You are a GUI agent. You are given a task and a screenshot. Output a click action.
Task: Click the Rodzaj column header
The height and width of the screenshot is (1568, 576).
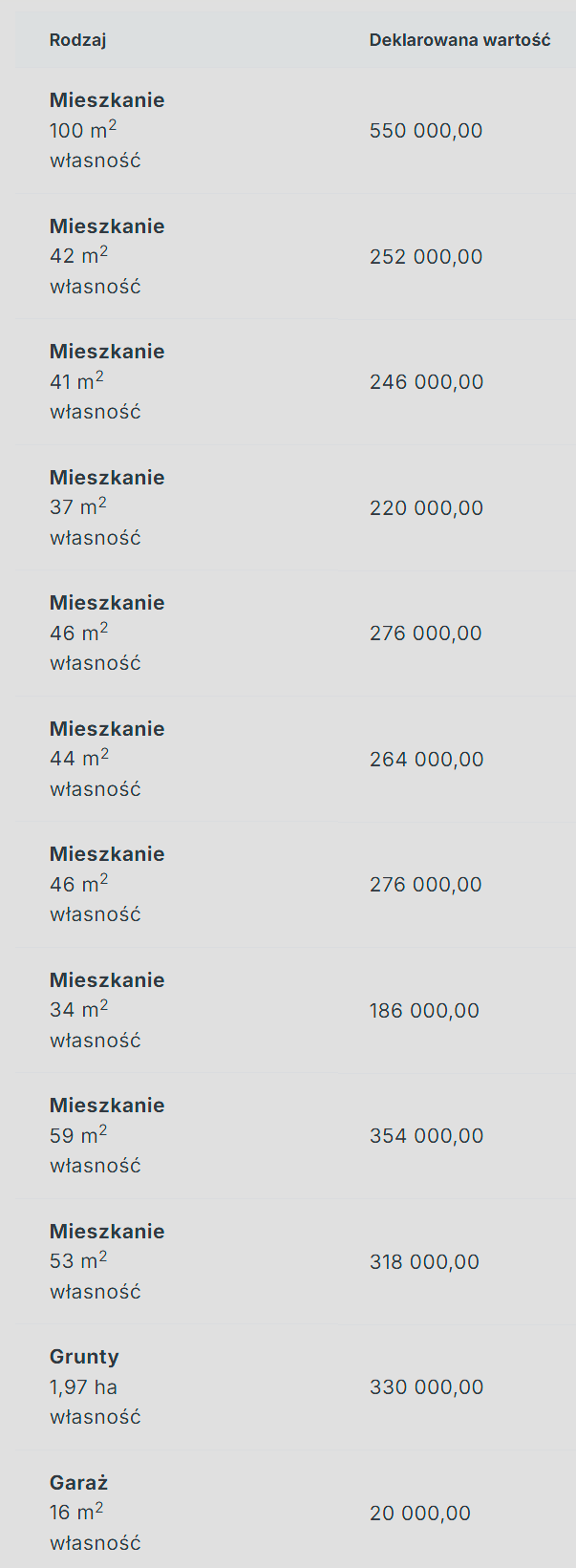pyautogui.click(x=77, y=40)
